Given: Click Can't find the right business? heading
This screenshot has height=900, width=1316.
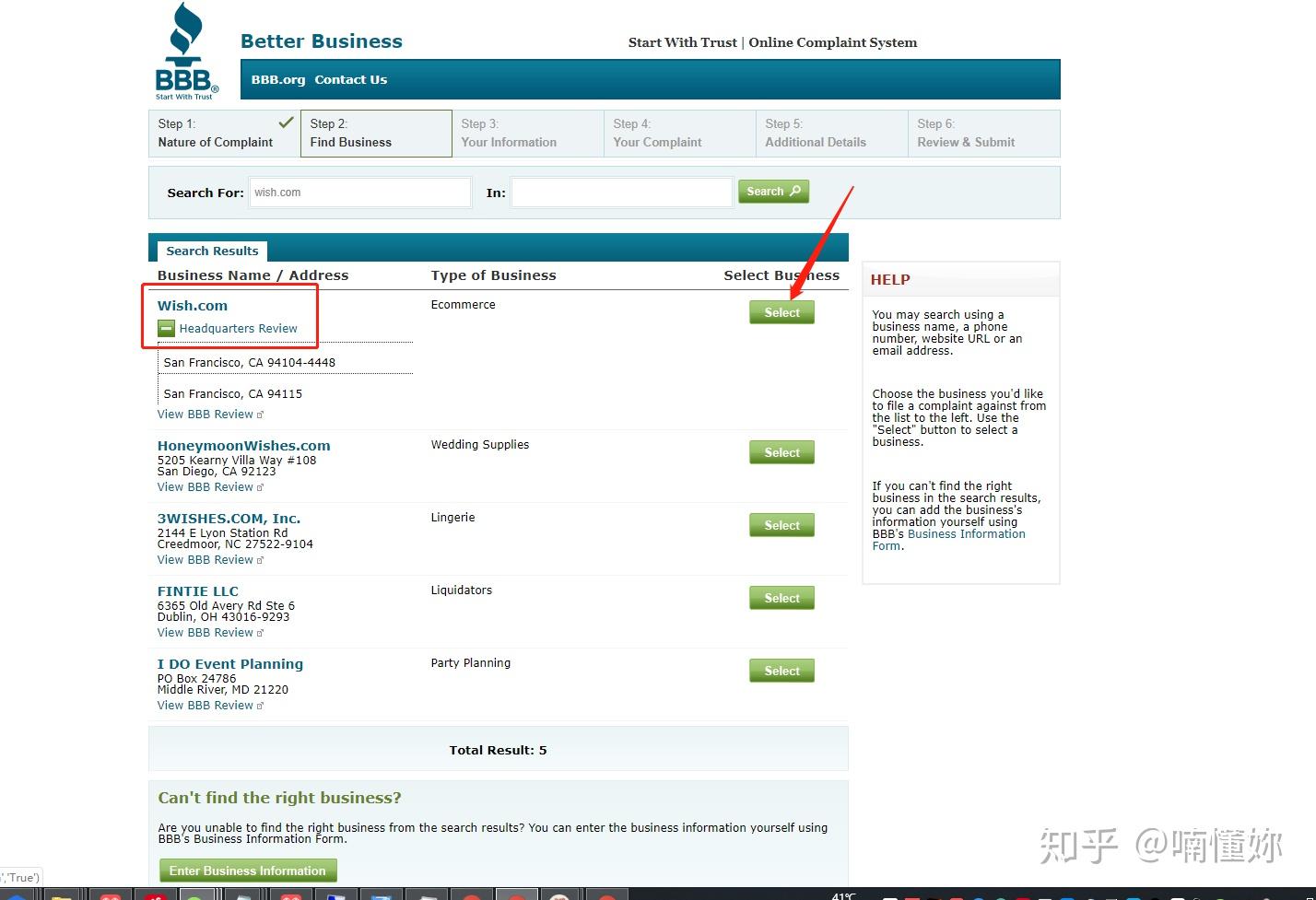Looking at the screenshot, I should point(279,799).
